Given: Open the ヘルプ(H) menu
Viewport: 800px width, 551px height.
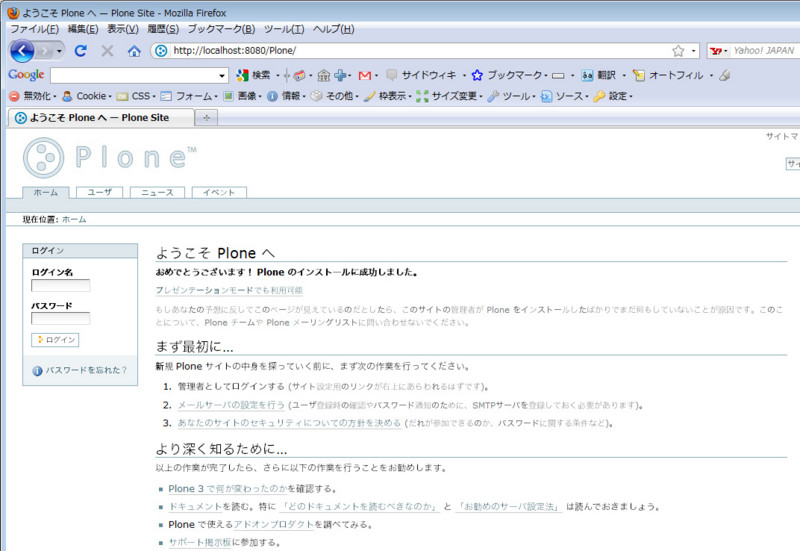Looking at the screenshot, I should pyautogui.click(x=333, y=29).
